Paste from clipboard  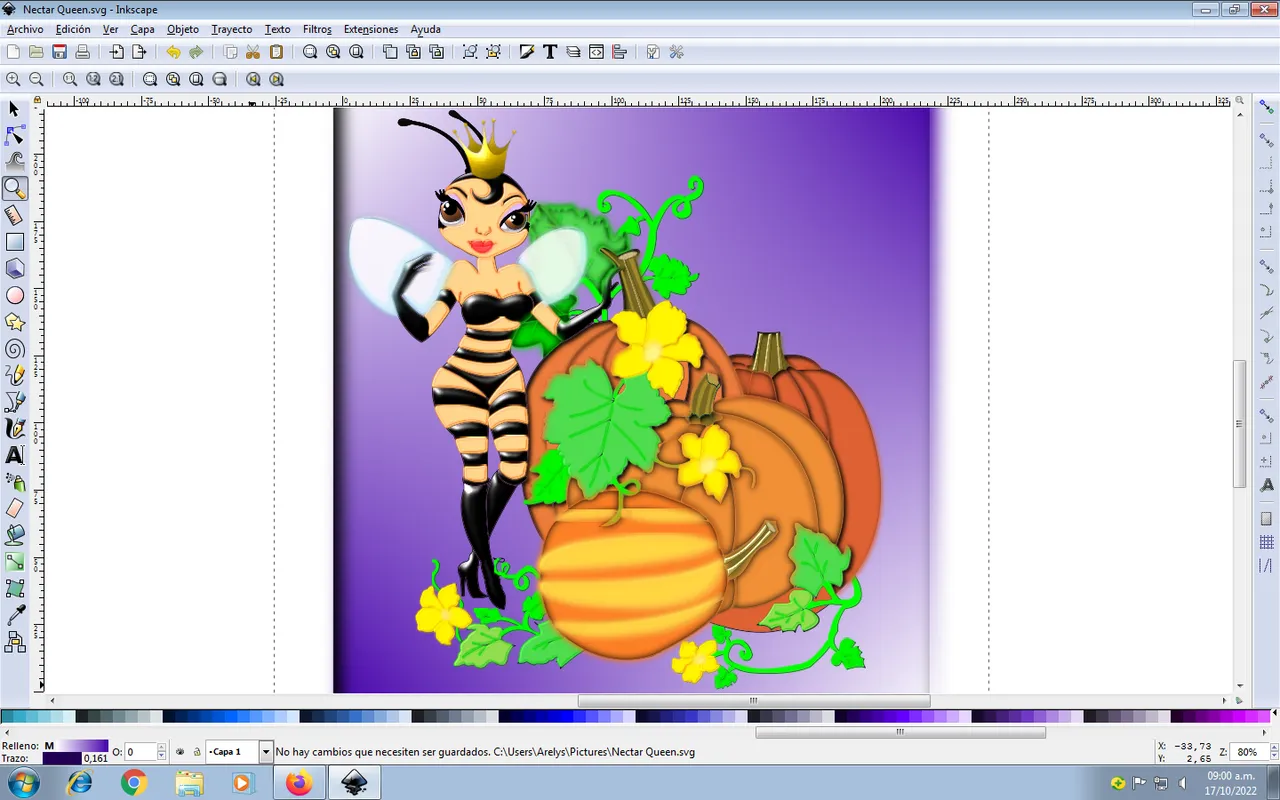(277, 52)
